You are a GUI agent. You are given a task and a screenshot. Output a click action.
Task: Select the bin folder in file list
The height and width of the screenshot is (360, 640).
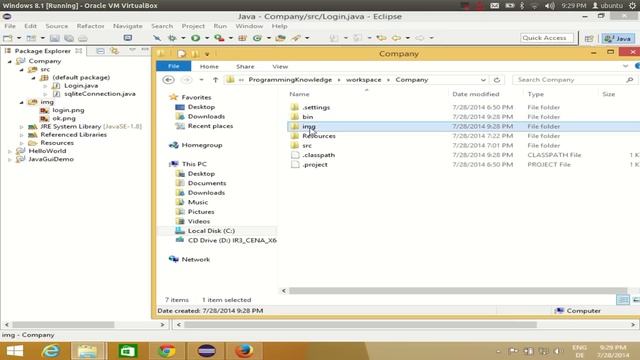point(307,117)
